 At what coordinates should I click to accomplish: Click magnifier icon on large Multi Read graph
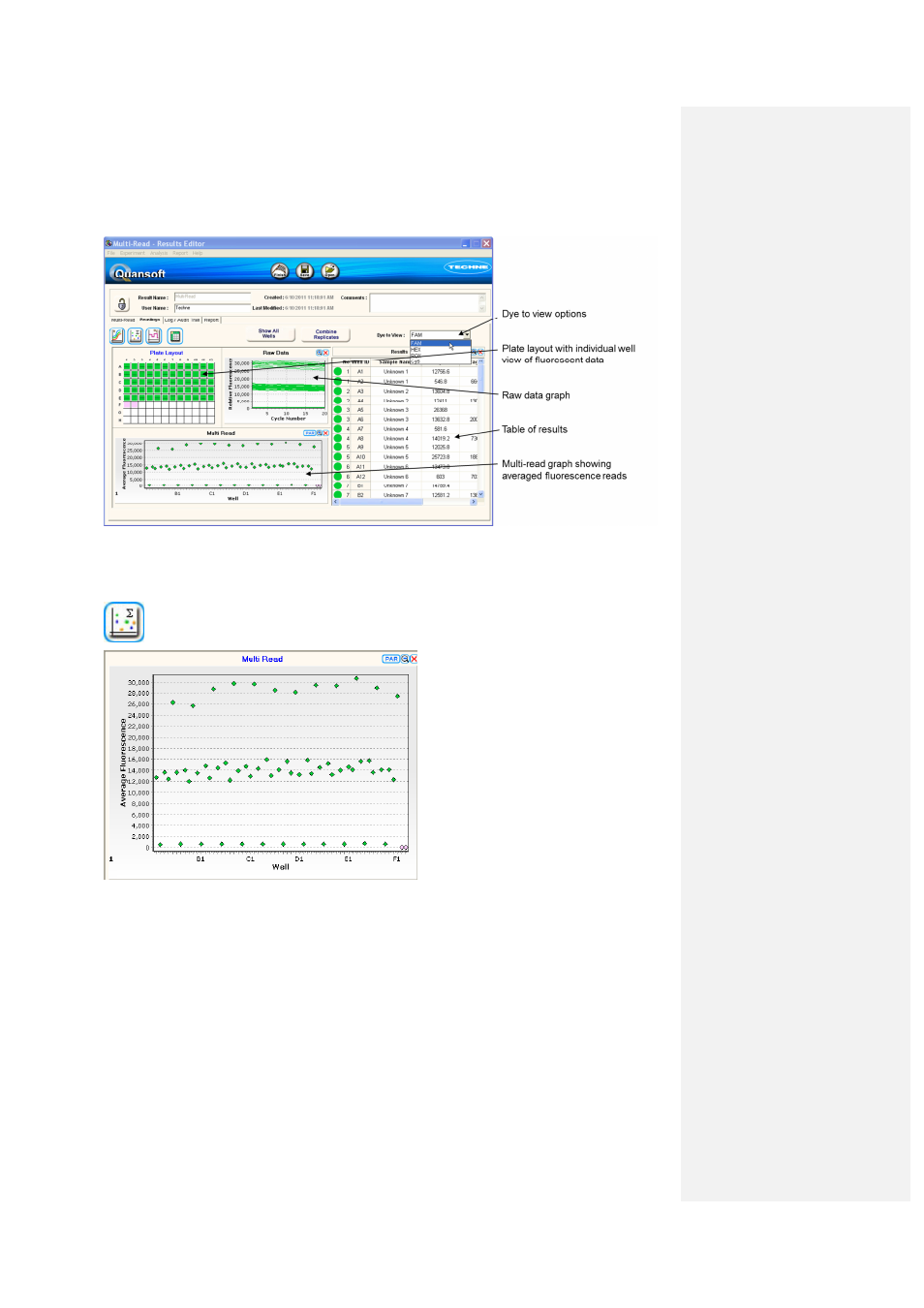click(x=405, y=659)
